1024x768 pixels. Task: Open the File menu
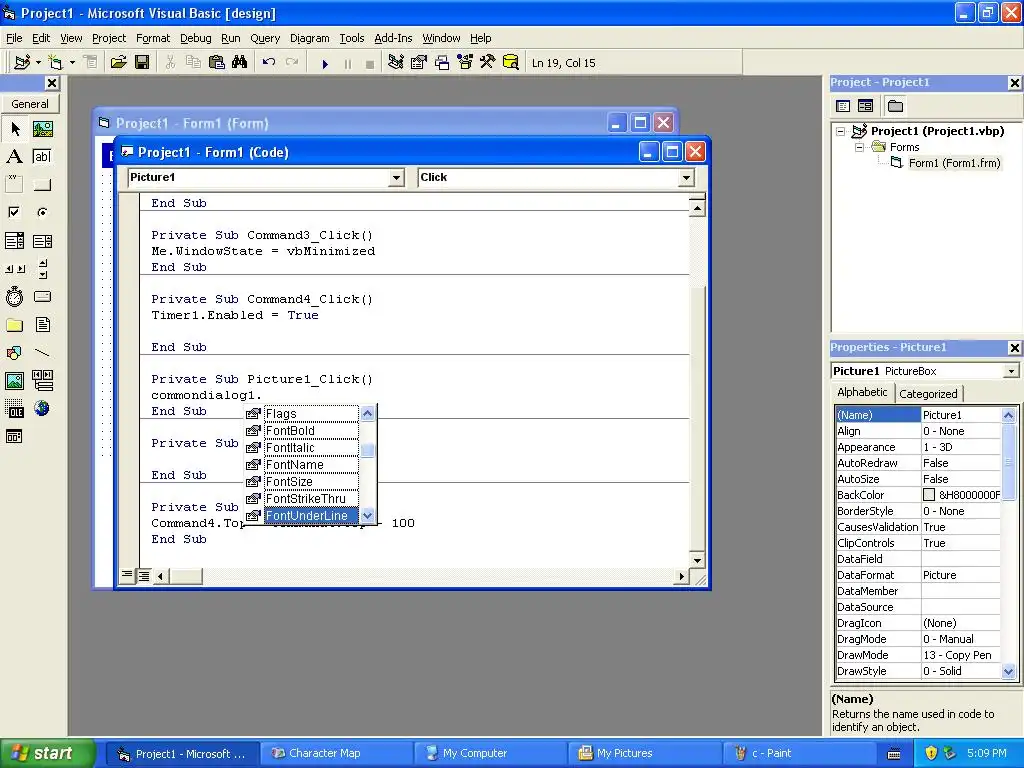pos(14,38)
